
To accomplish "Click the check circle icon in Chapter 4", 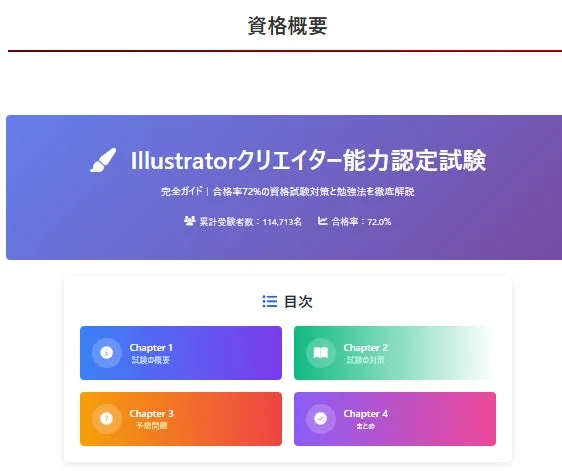I will click(320, 418).
